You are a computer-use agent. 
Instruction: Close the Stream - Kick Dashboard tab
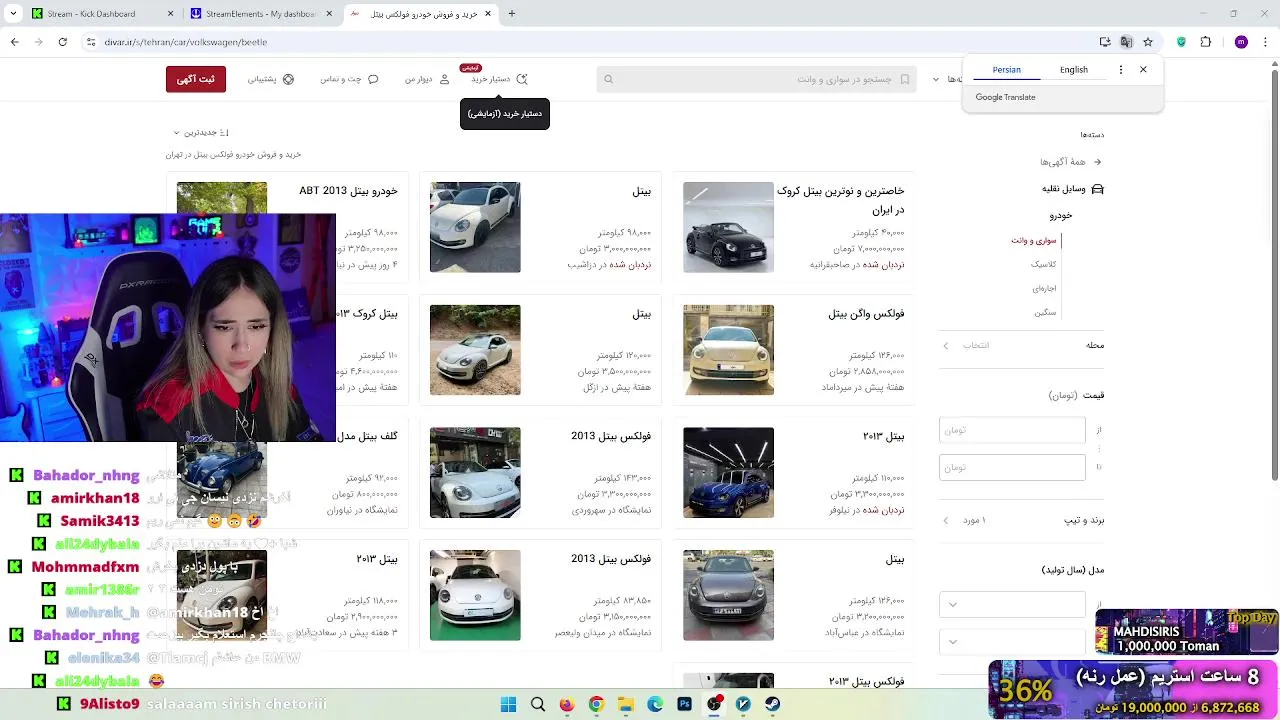[171, 14]
